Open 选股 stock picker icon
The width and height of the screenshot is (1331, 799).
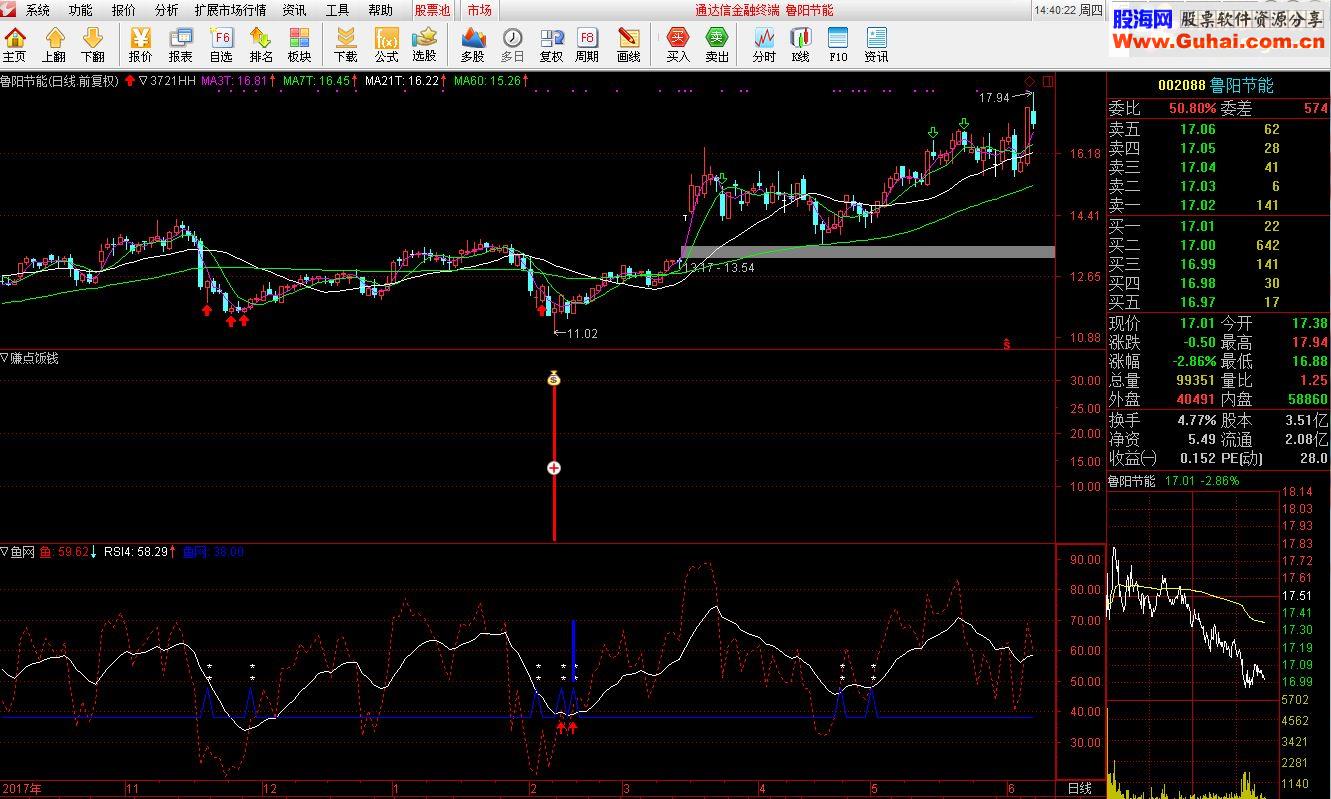click(424, 45)
